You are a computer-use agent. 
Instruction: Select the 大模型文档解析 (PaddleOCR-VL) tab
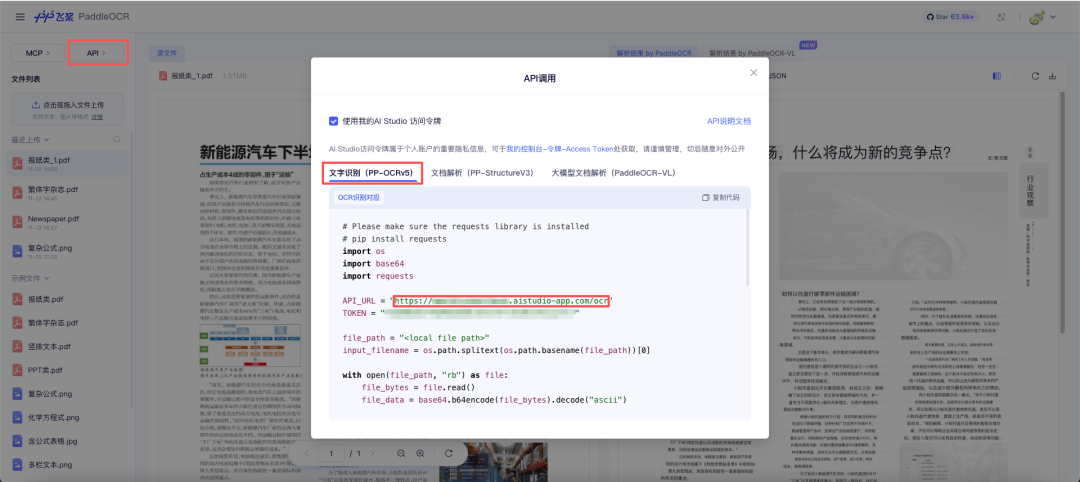613,173
